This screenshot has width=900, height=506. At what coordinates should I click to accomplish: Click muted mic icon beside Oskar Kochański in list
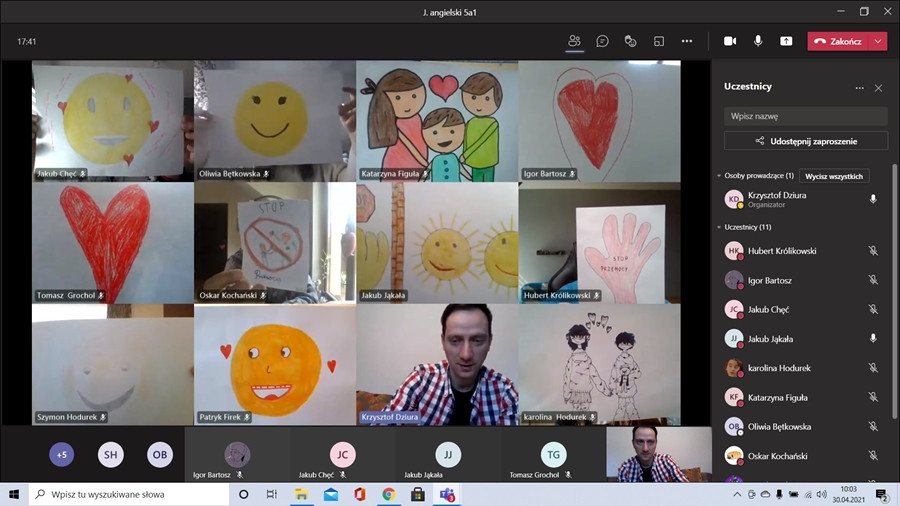tap(873, 456)
